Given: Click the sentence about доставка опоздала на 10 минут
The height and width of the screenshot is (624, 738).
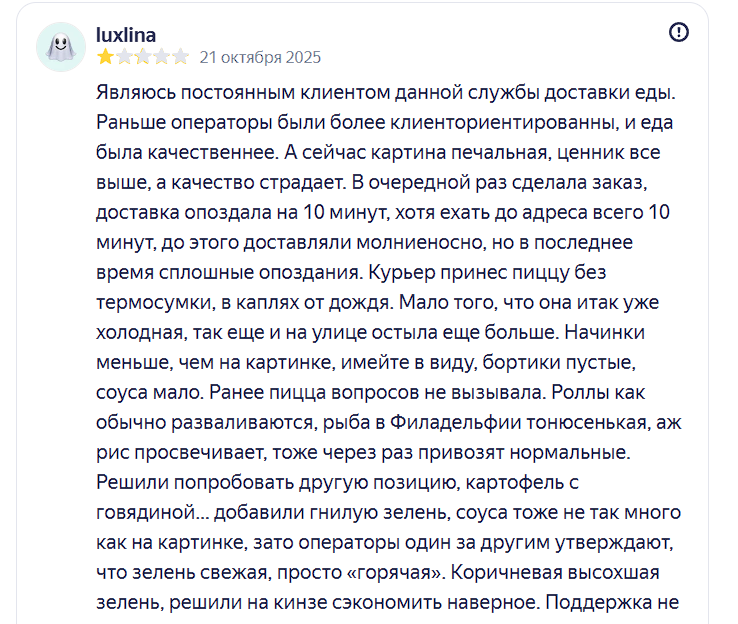Looking at the screenshot, I should (243, 213).
